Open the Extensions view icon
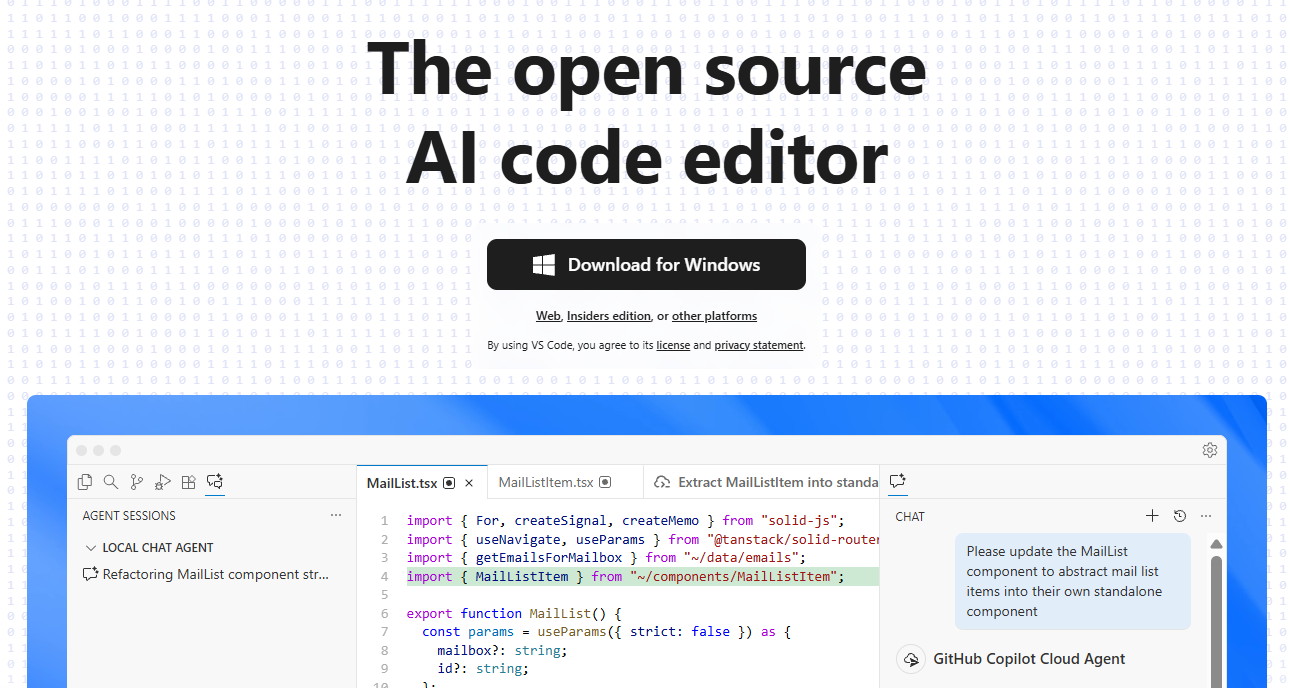The width and height of the screenshot is (1290, 688). (x=189, y=481)
